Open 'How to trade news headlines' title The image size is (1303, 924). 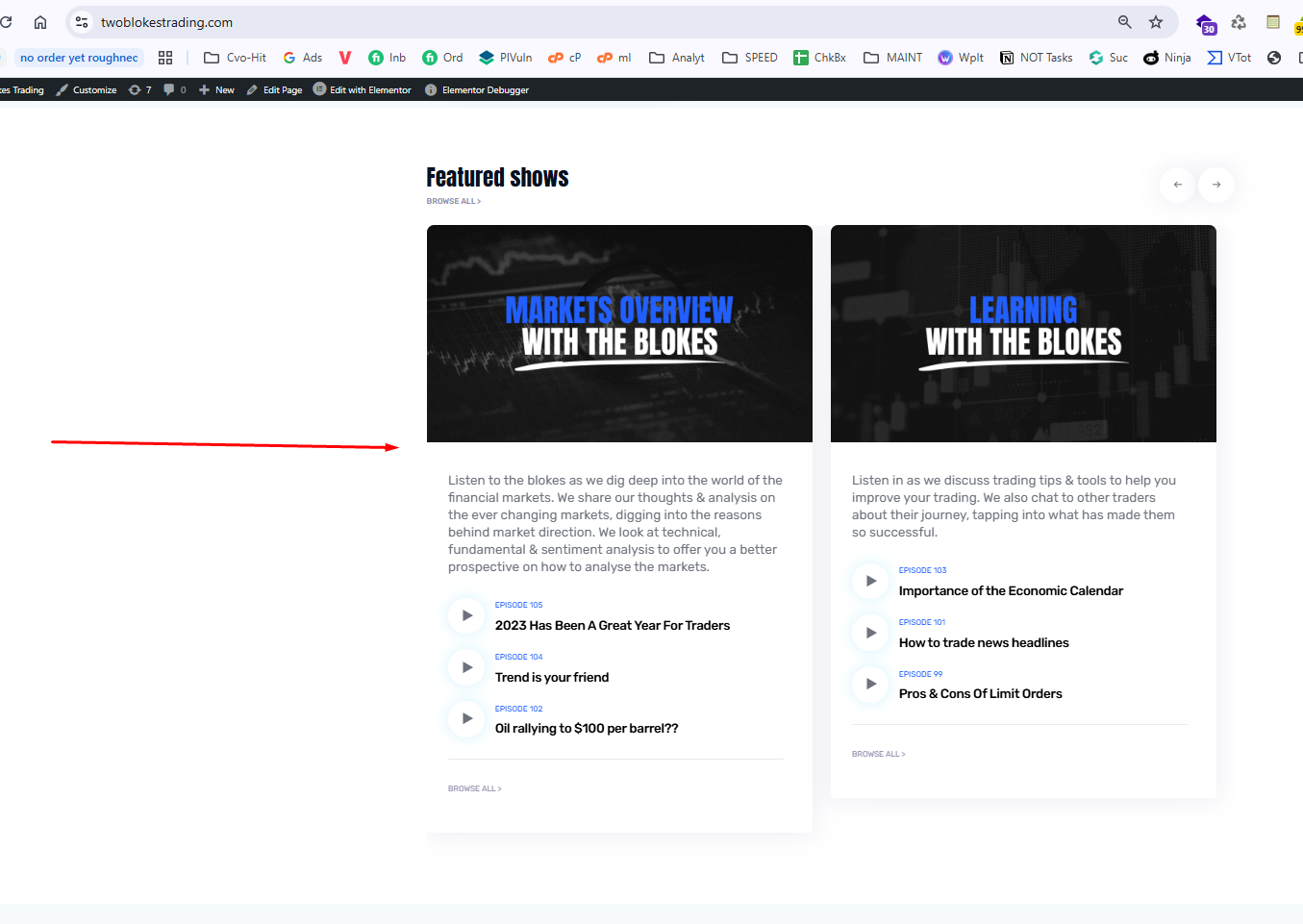[984, 642]
